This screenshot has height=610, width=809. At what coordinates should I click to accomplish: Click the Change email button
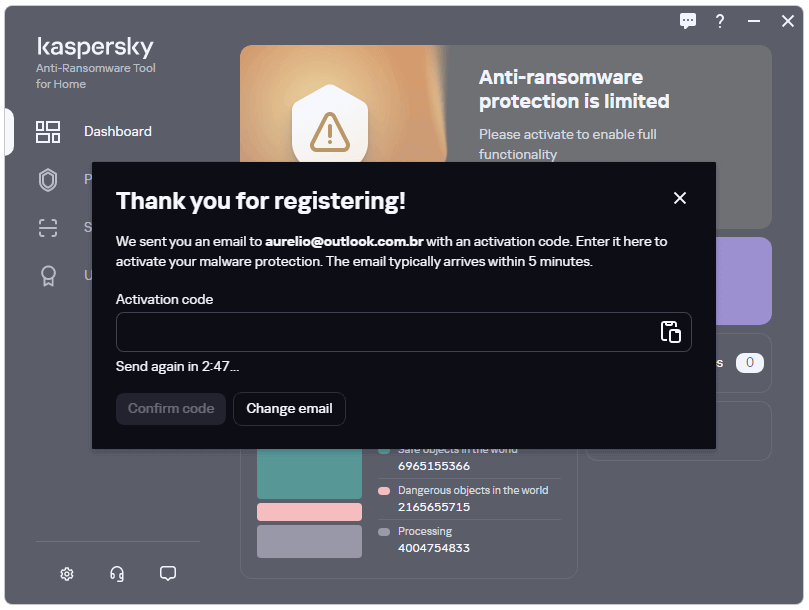(x=289, y=409)
